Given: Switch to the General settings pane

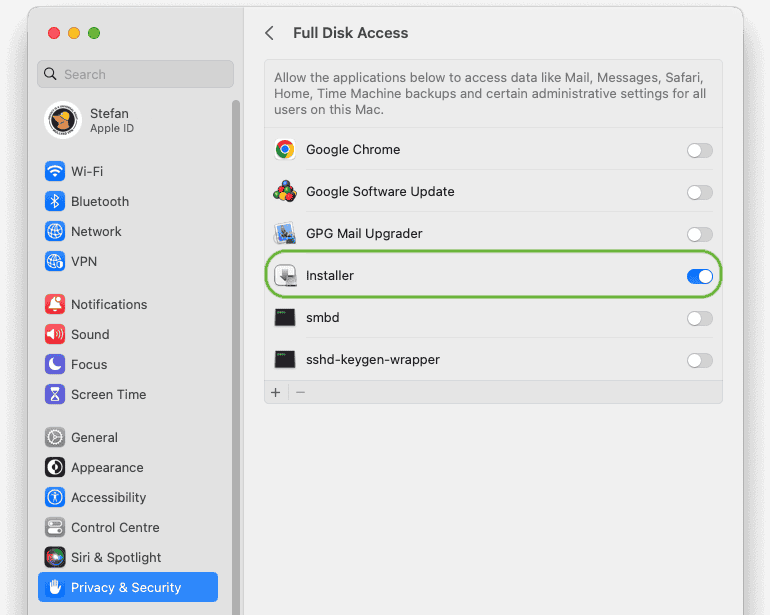Looking at the screenshot, I should click(94, 437).
